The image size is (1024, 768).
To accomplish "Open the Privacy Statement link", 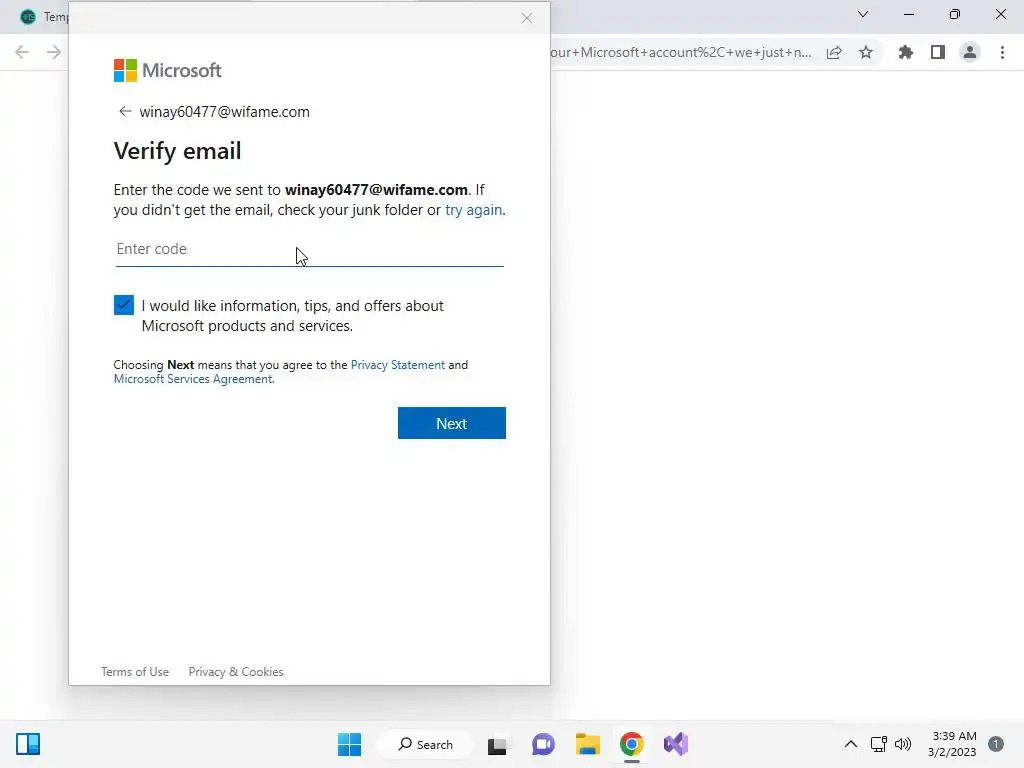I will [x=398, y=365].
